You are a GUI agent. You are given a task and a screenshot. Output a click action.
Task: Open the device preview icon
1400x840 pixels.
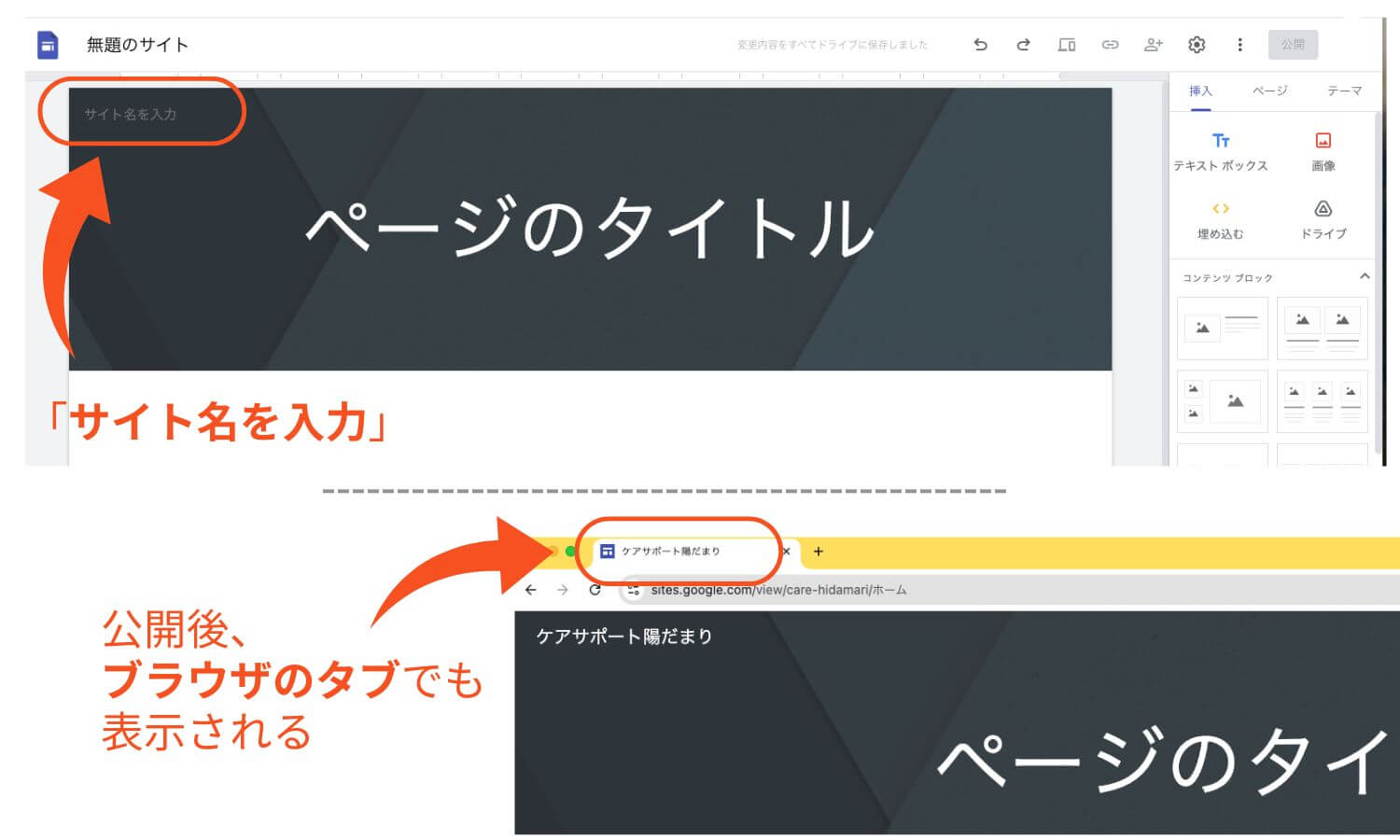pos(1066,44)
